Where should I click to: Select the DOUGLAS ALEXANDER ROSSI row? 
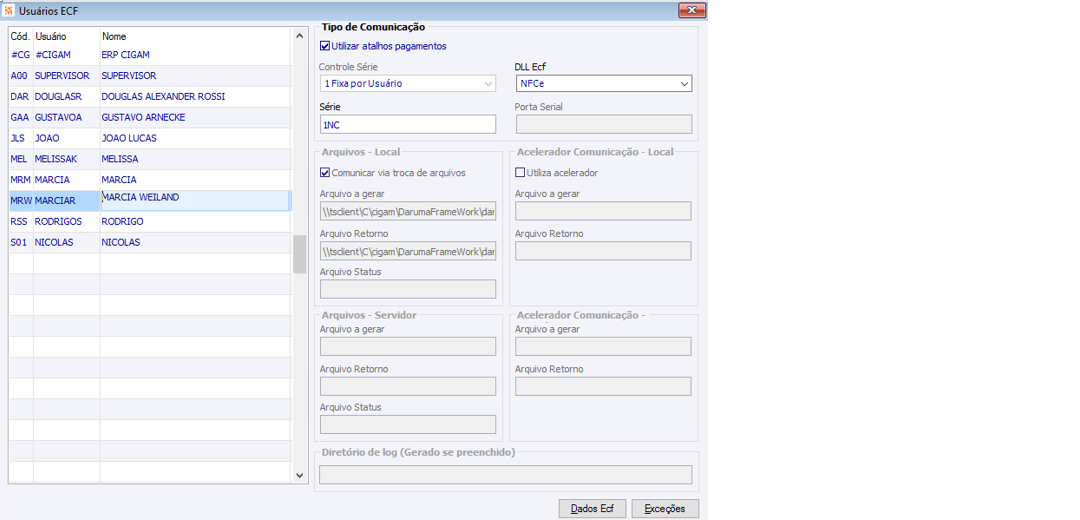pos(163,97)
